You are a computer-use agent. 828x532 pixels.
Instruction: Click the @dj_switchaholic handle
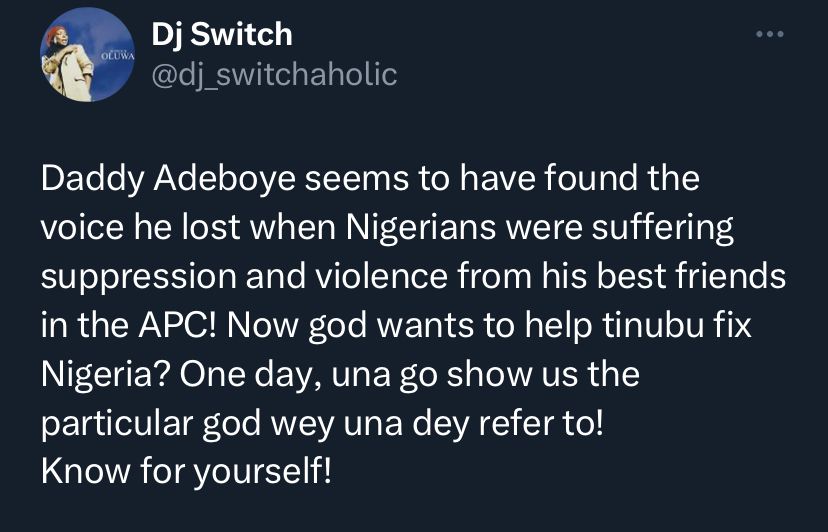[x=273, y=73]
